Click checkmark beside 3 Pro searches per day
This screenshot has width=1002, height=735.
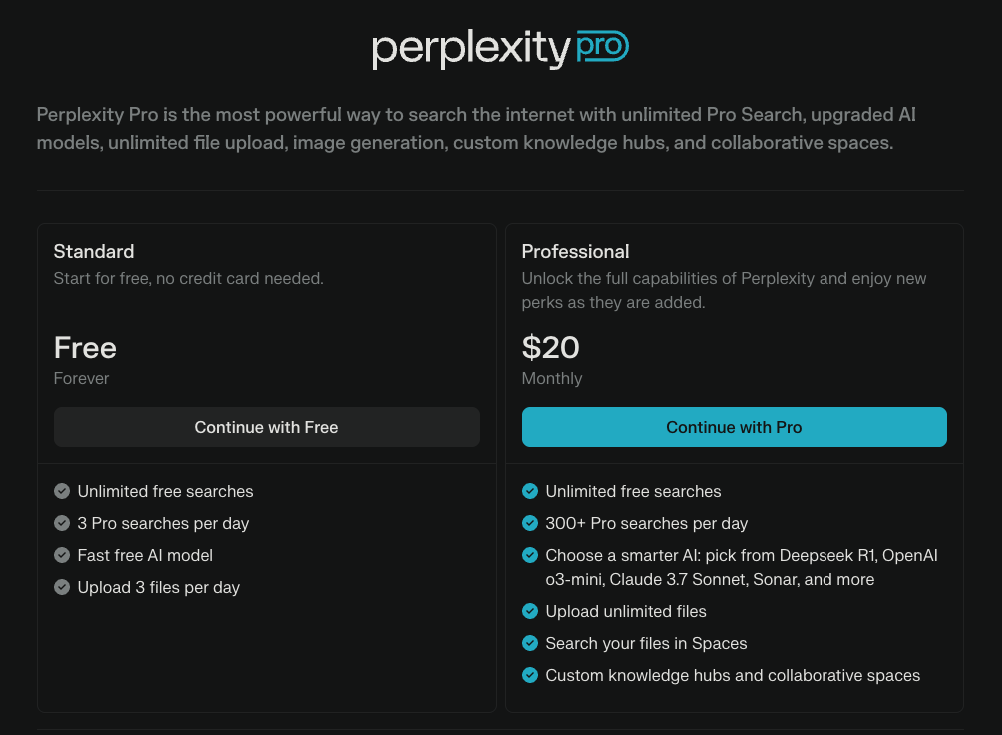pos(62,523)
